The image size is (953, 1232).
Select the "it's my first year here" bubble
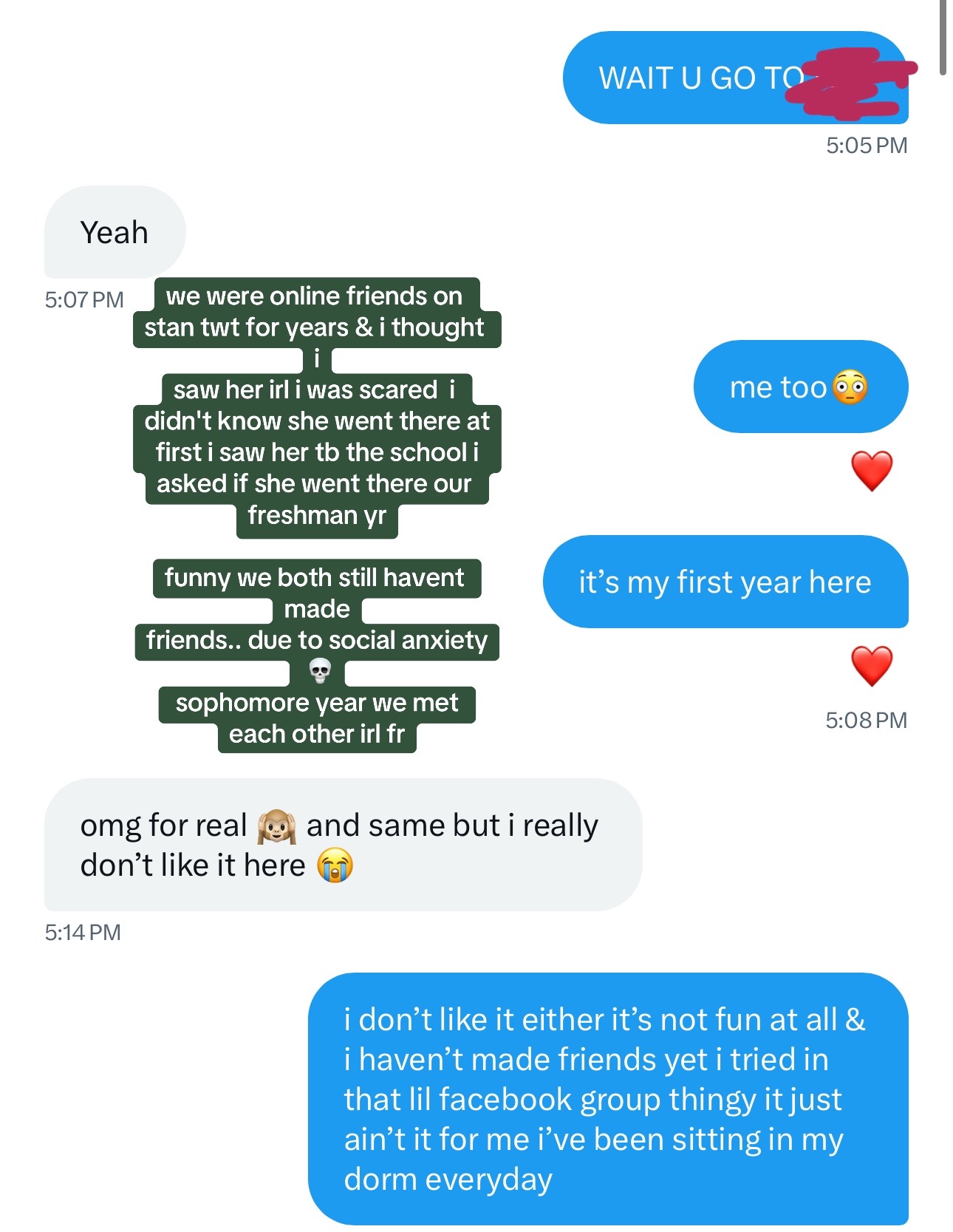tap(725, 582)
